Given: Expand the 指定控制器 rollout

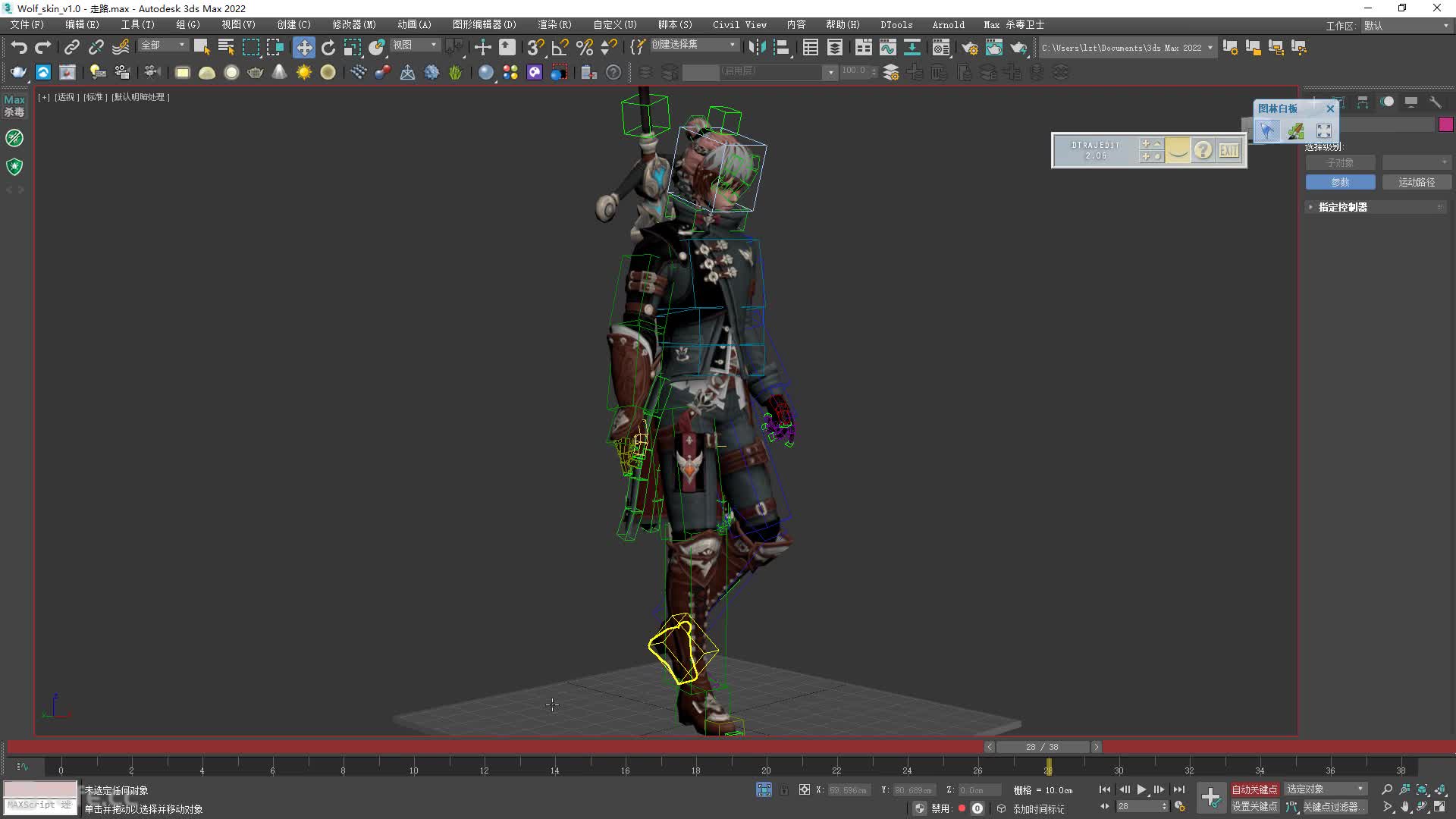Looking at the screenshot, I should pyautogui.click(x=1376, y=207).
